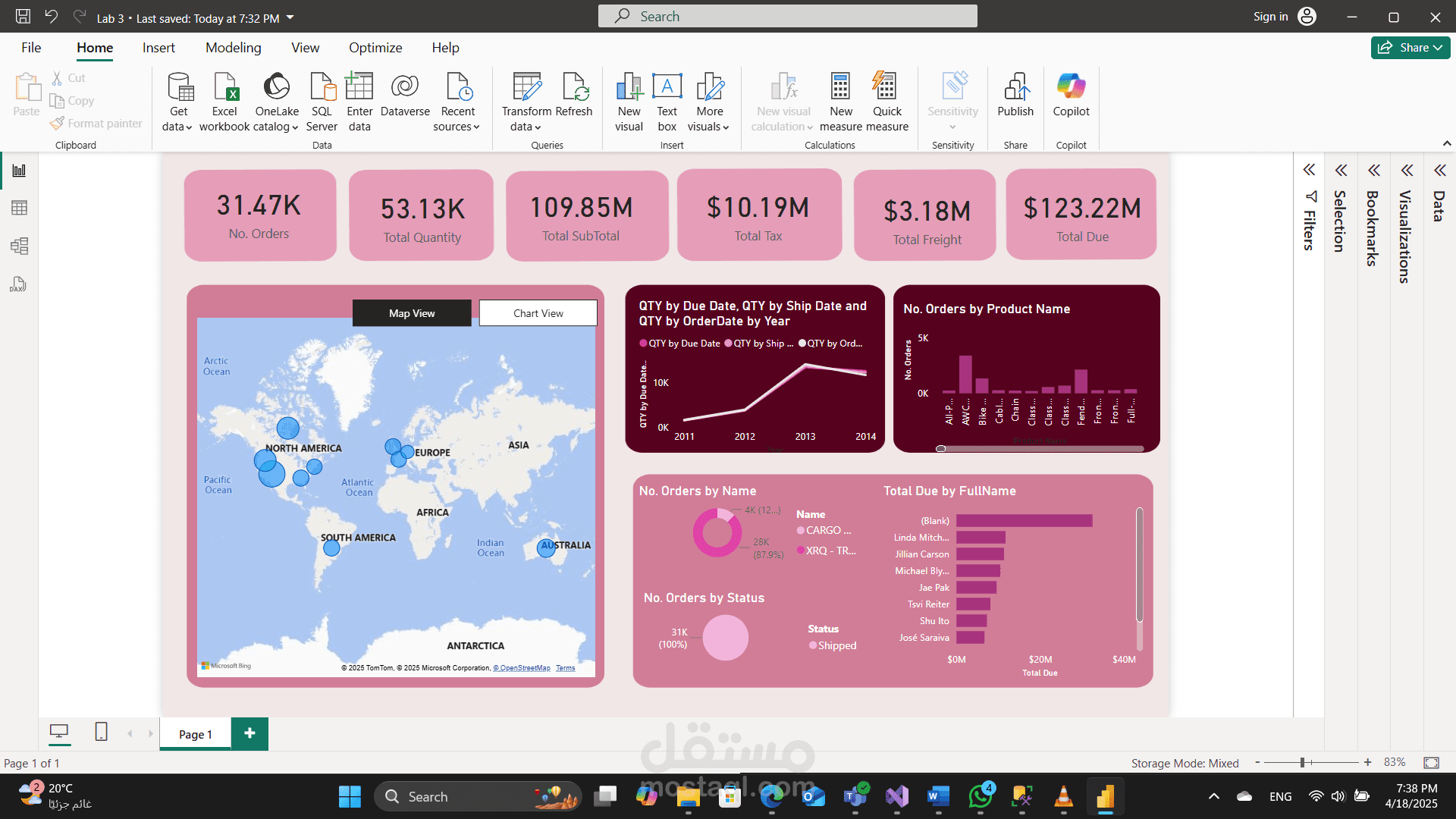Toggle CARGO legend item in donut chart

[824, 530]
